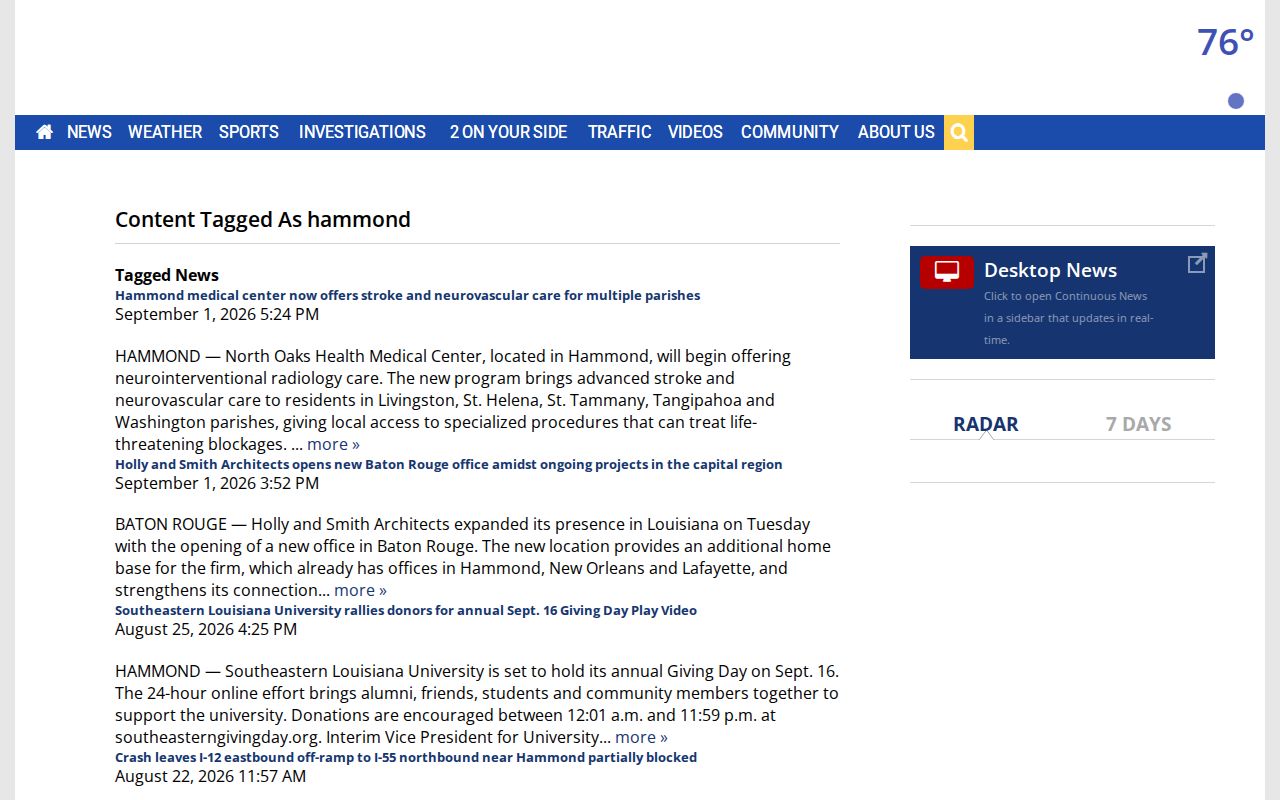The image size is (1280, 800).
Task: Open the WEATHER menu
Action: 165,132
